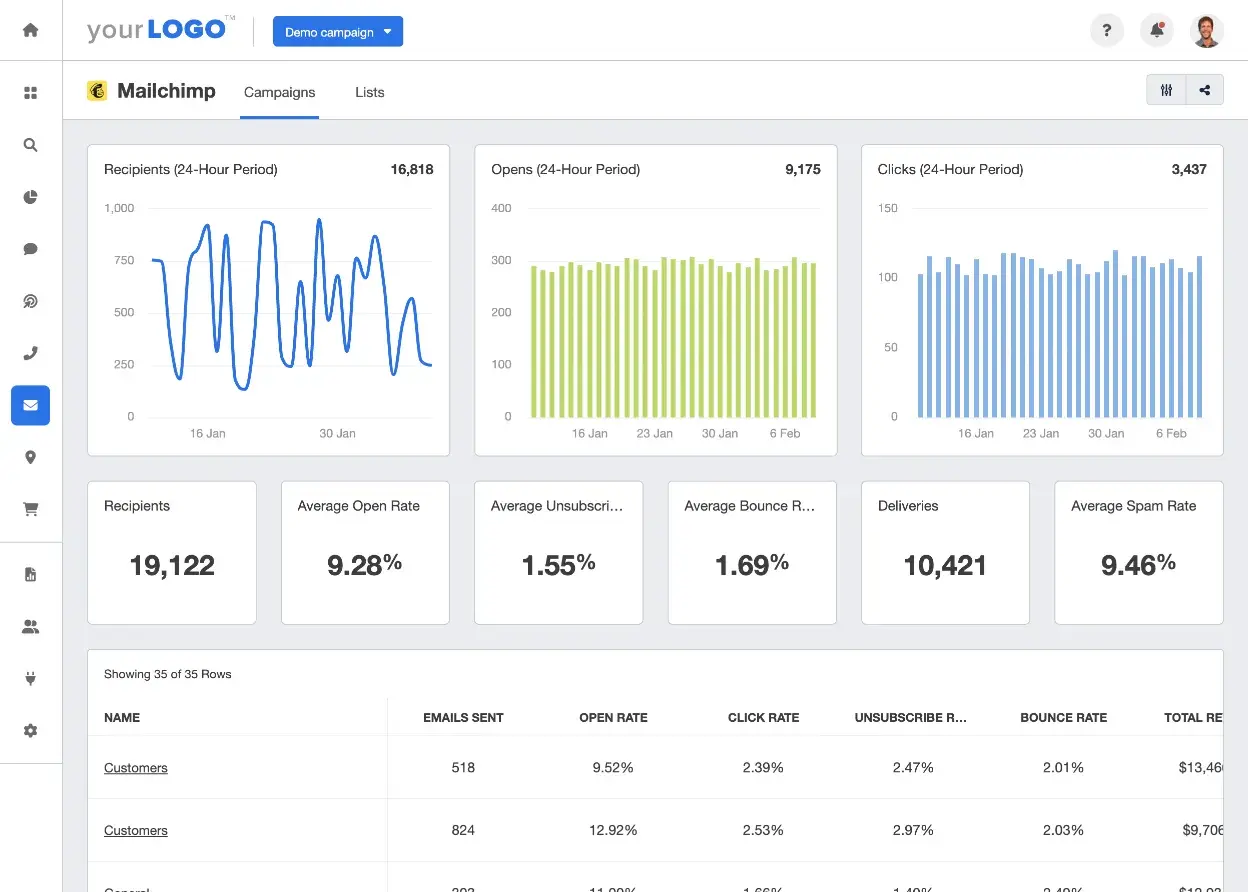This screenshot has height=892, width=1248.
Task: Open the share icon in the header
Action: 1205,89
